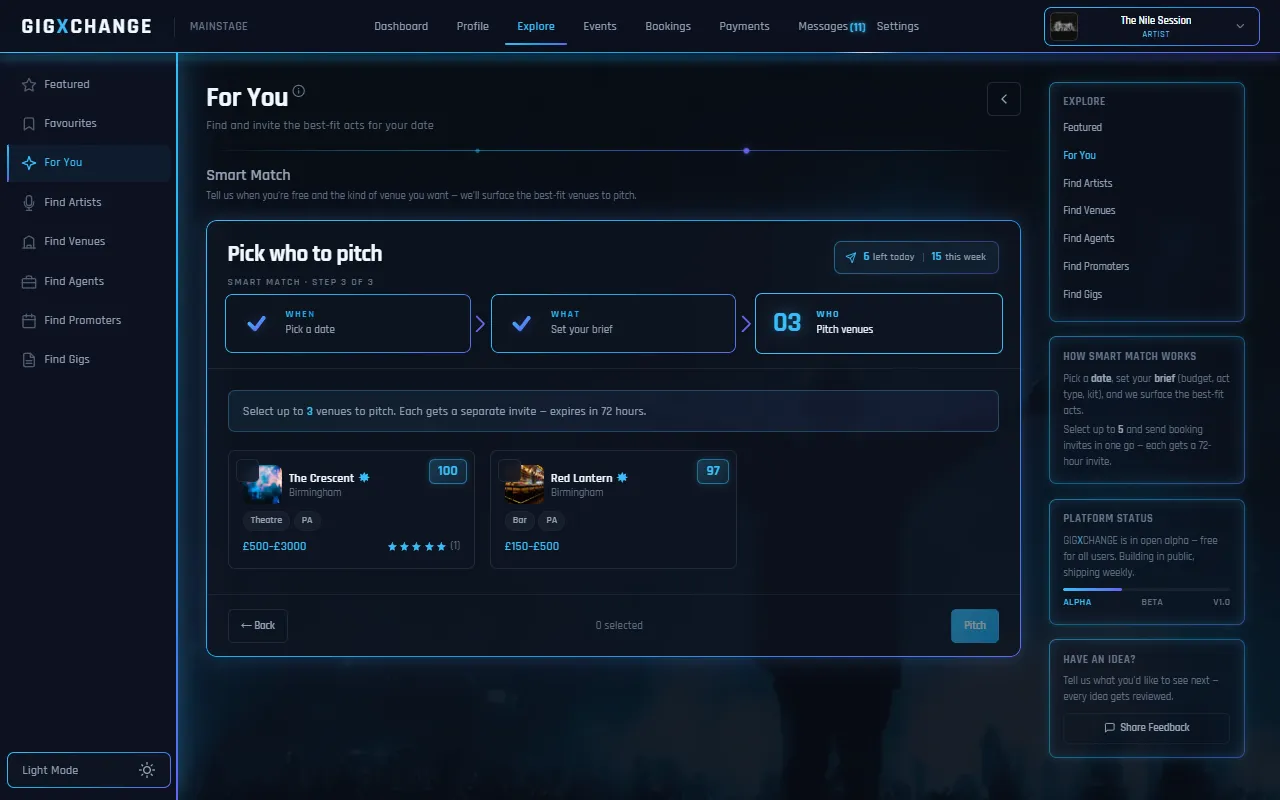Click the Share Feedback button
Screen dimensions: 1280x800
tap(1146, 728)
